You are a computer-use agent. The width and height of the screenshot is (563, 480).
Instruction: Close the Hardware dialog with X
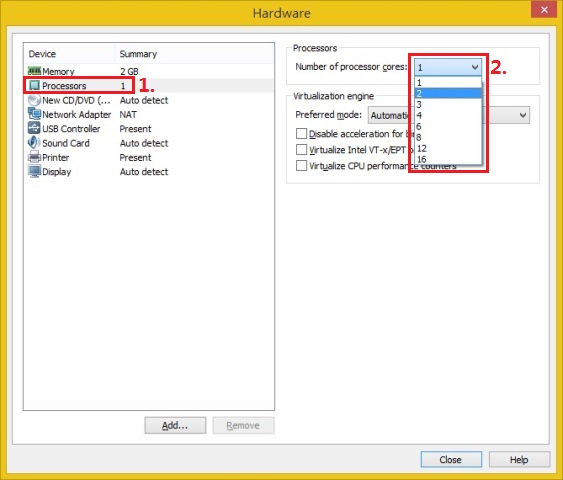coord(544,10)
